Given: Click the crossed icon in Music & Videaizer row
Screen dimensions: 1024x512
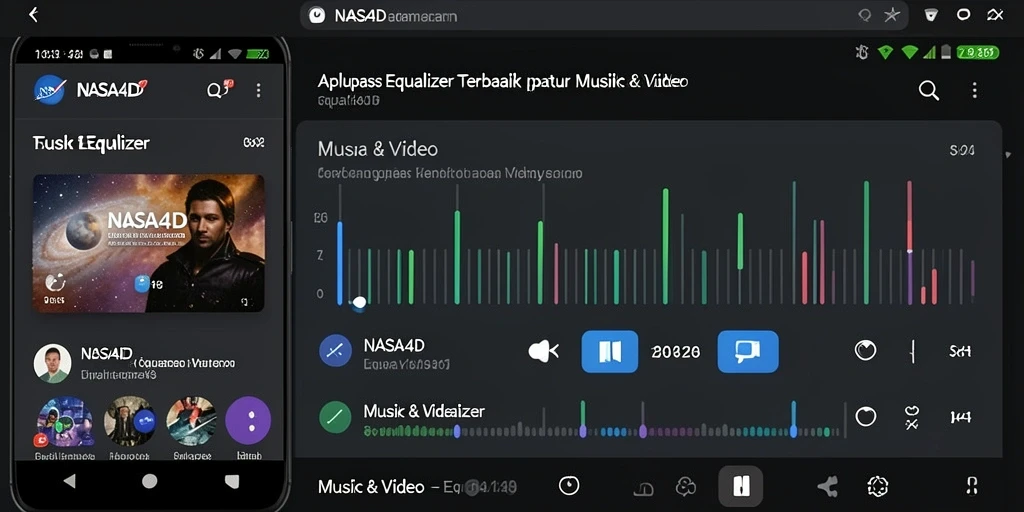Looking at the screenshot, I should point(912,417).
